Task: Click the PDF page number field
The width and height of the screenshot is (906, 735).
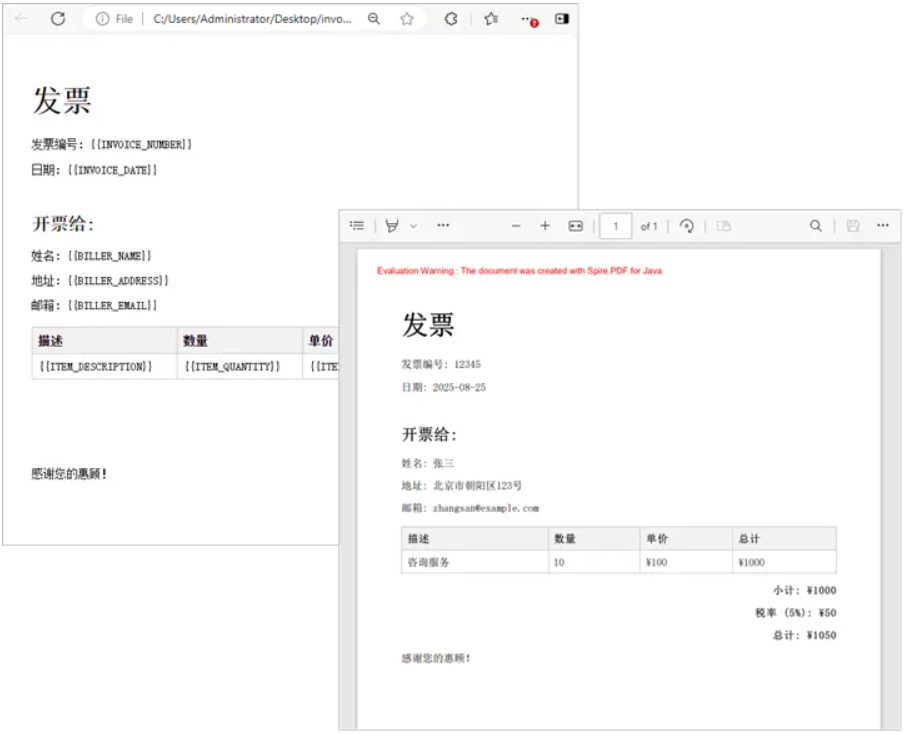Action: [x=615, y=227]
